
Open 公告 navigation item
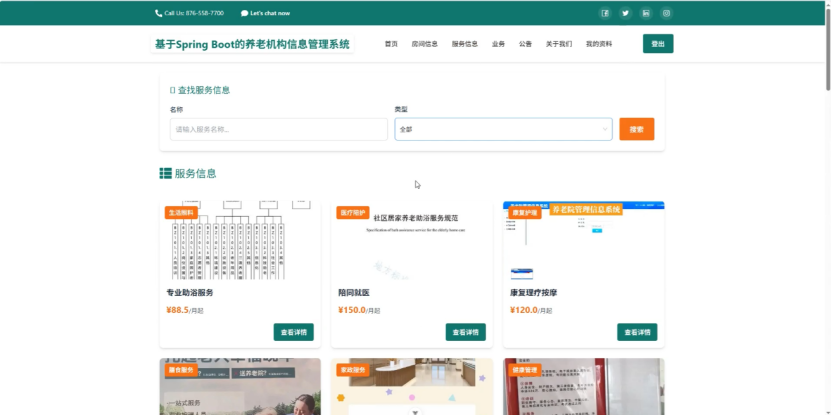(525, 44)
